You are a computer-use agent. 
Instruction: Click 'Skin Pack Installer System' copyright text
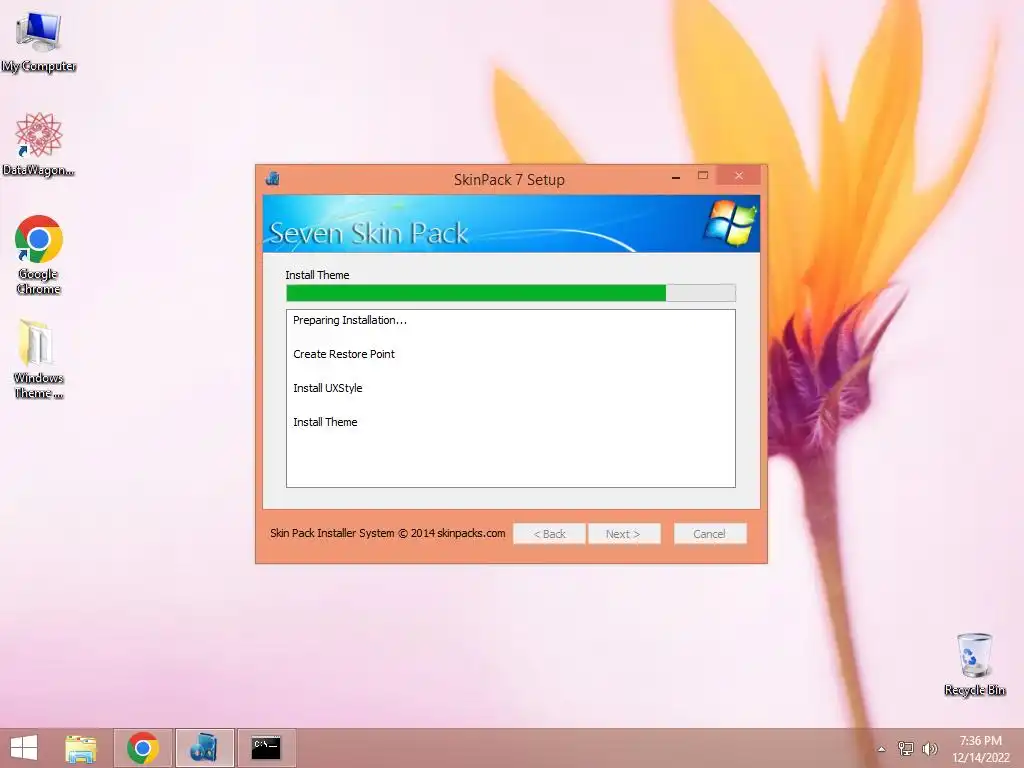coord(388,533)
